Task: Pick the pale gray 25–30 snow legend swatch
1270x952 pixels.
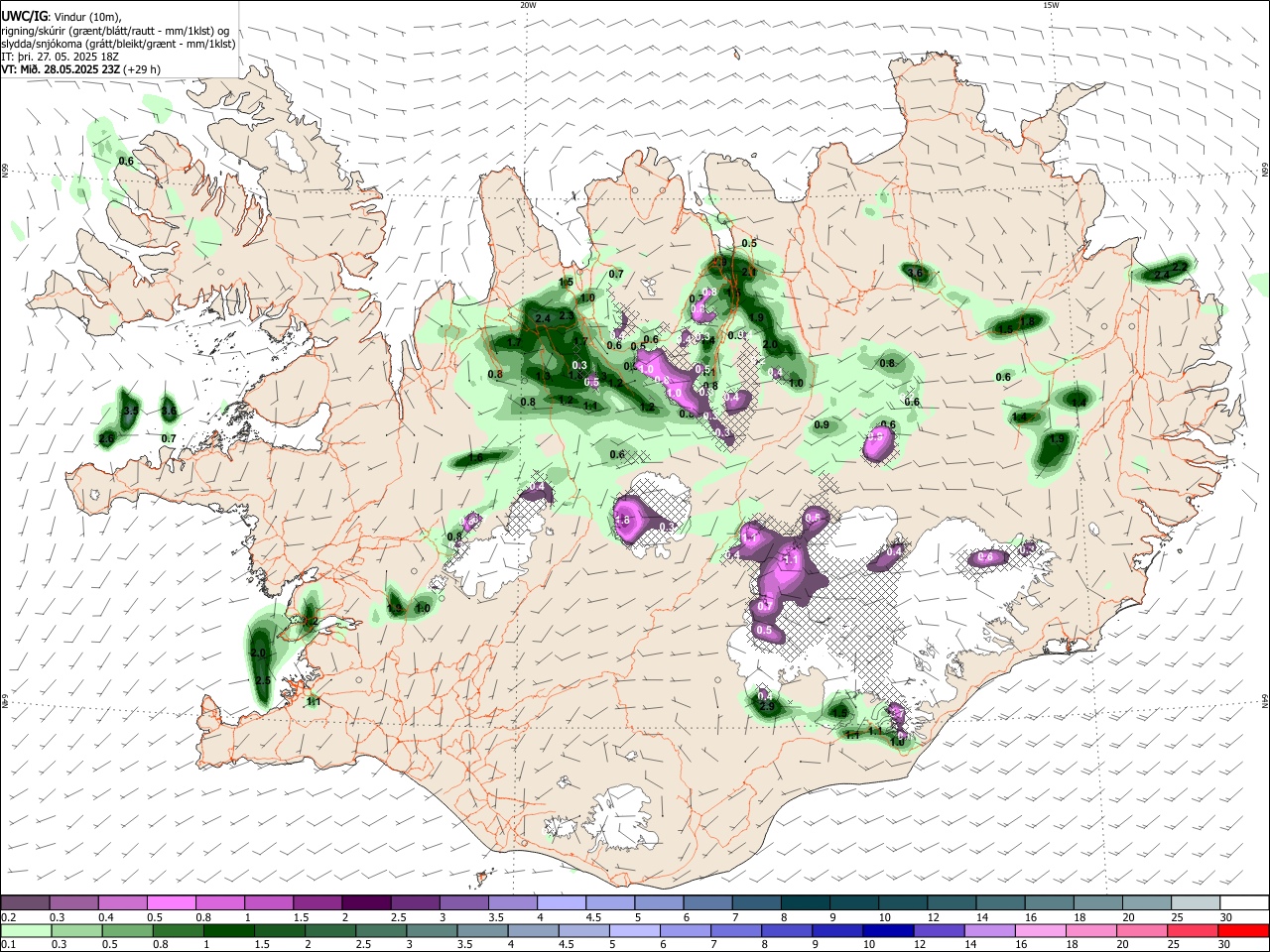Action: (1194, 902)
